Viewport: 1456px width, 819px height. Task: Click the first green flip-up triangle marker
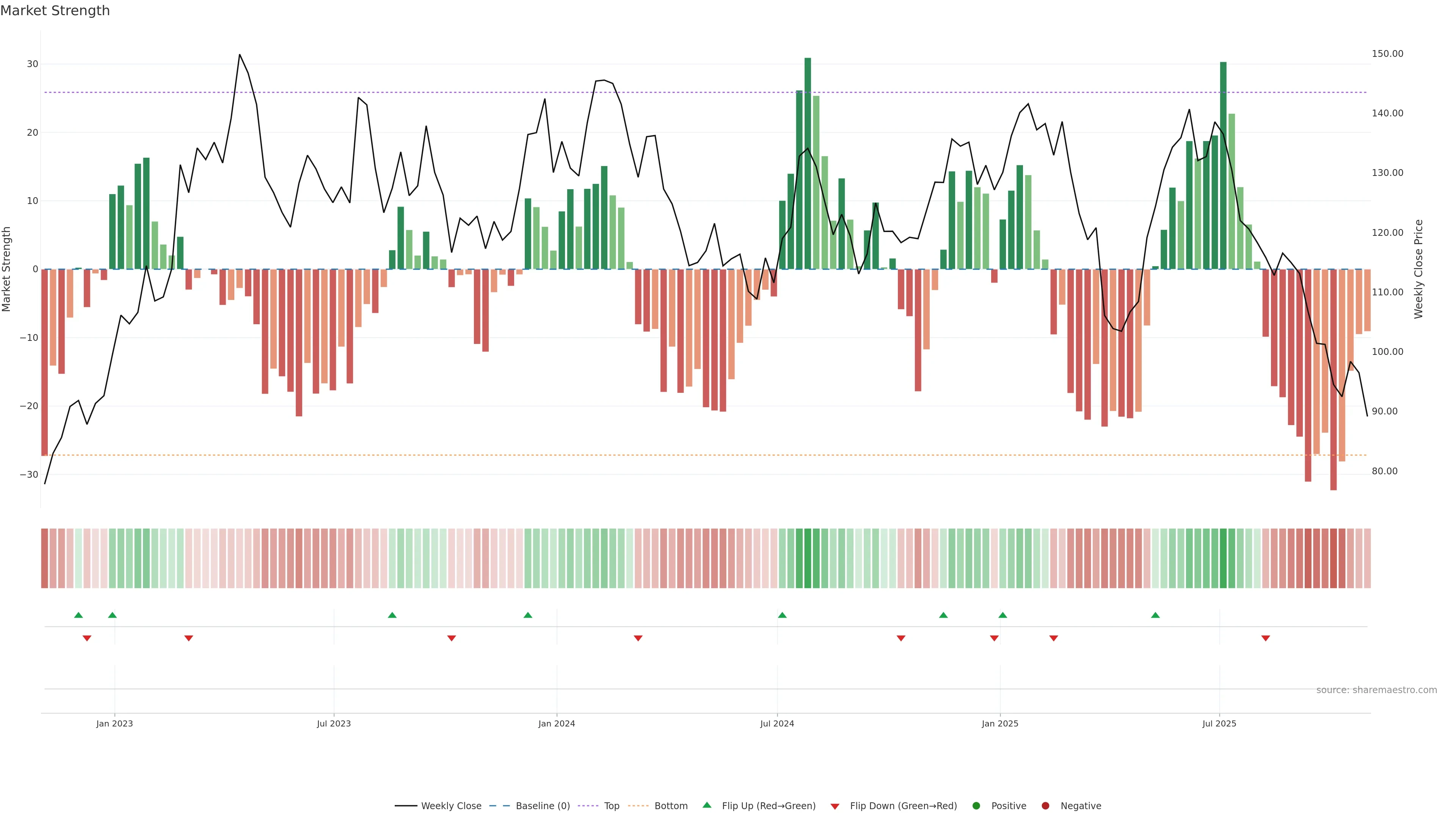pyautogui.click(x=78, y=615)
